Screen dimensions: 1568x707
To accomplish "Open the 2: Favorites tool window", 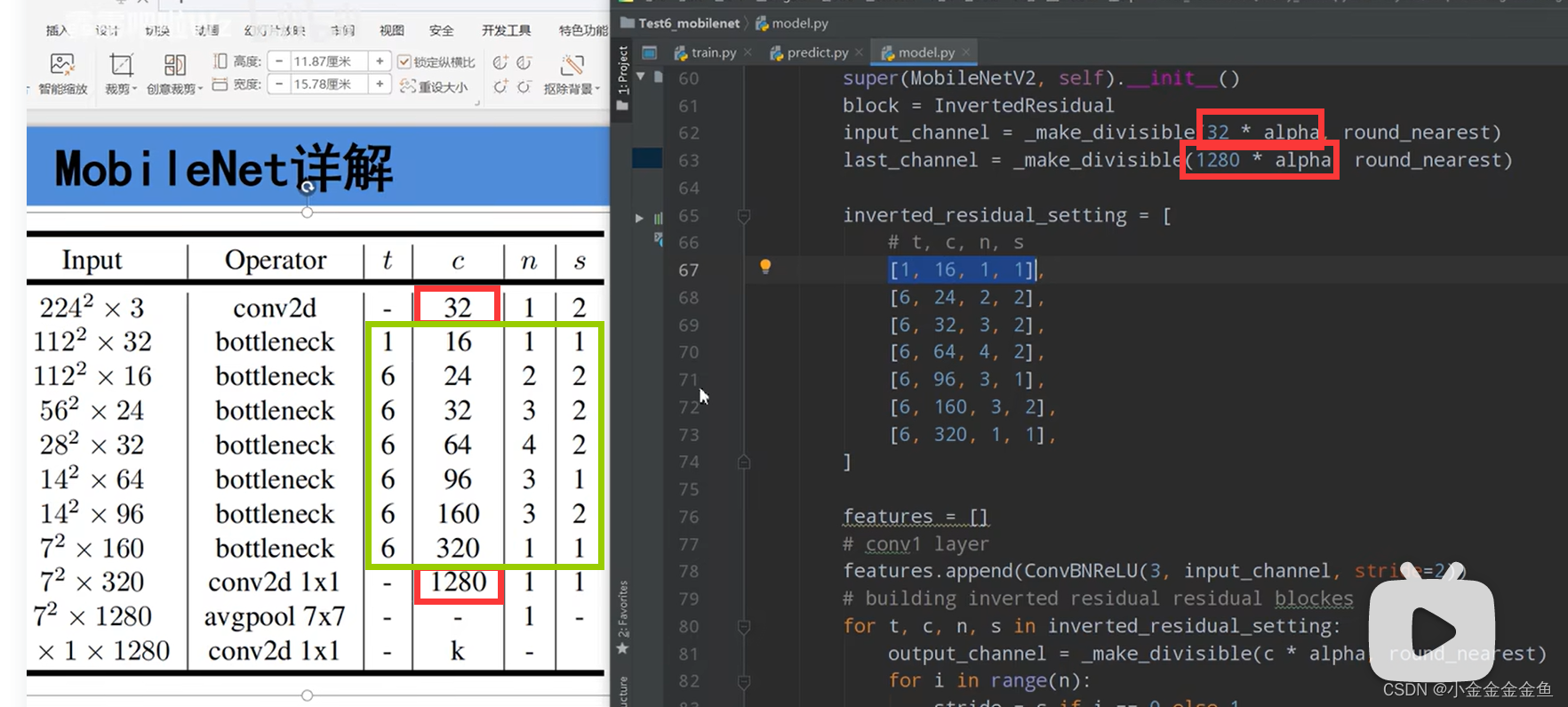I will [x=623, y=609].
